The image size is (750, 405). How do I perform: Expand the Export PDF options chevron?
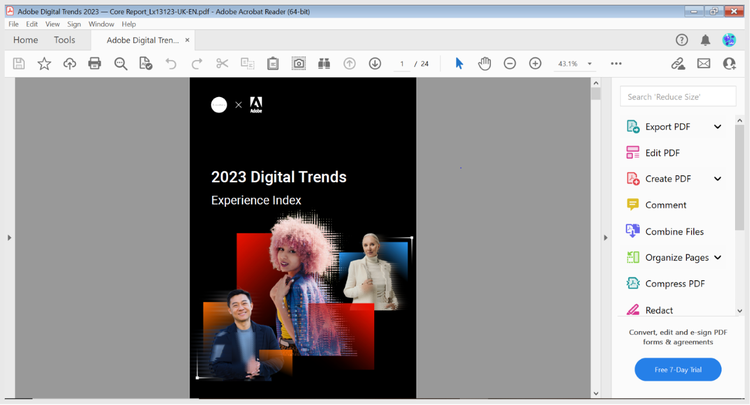(717, 127)
